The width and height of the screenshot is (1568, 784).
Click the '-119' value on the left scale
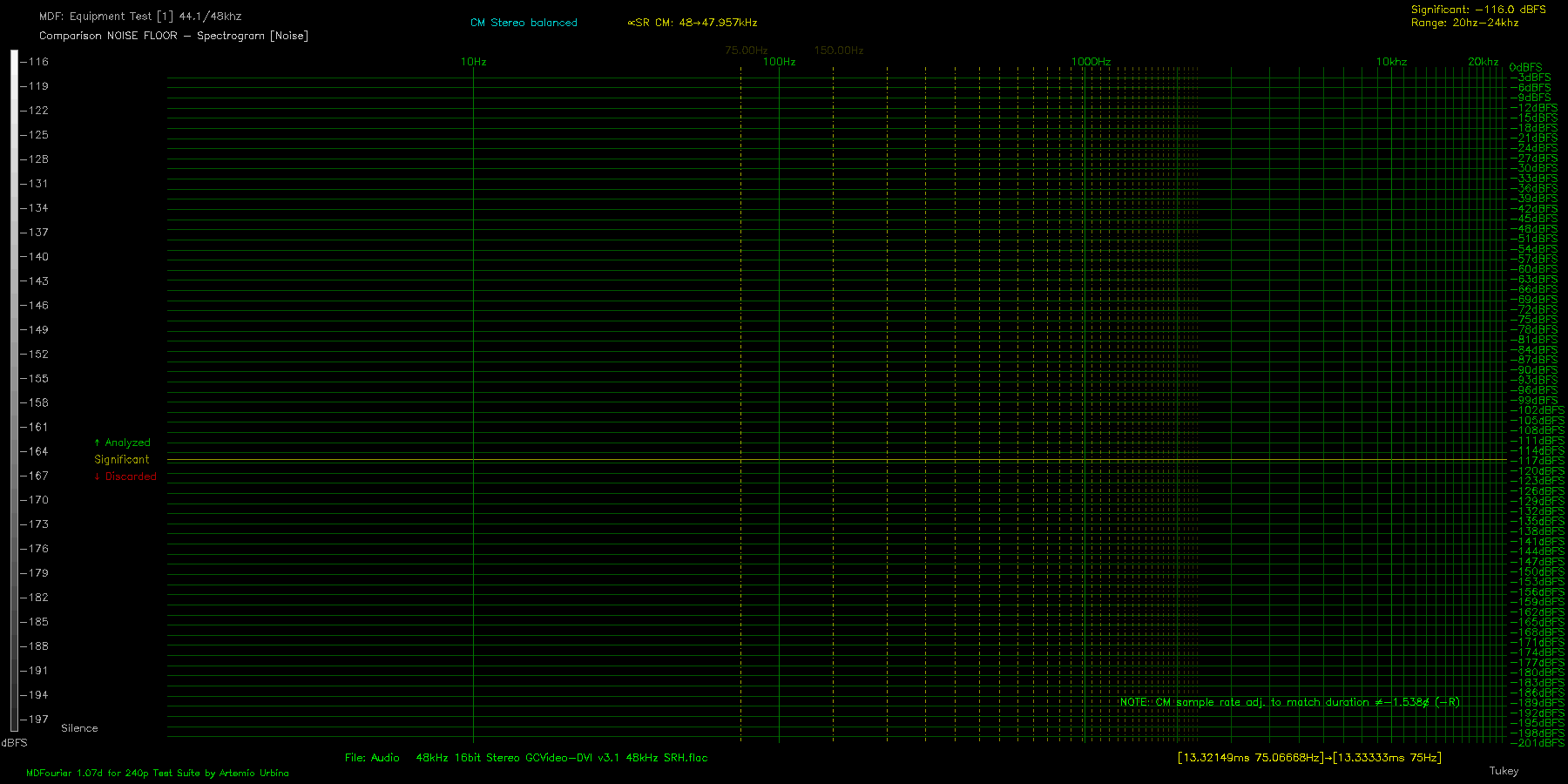pyautogui.click(x=35, y=86)
